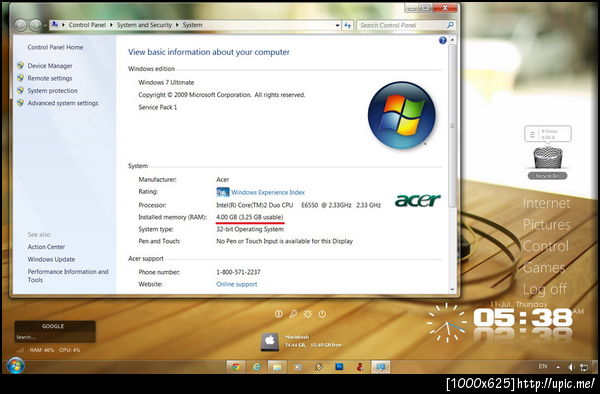Click the red figure taskbar icon
Image resolution: width=600 pixels, height=394 pixels.
360,367
